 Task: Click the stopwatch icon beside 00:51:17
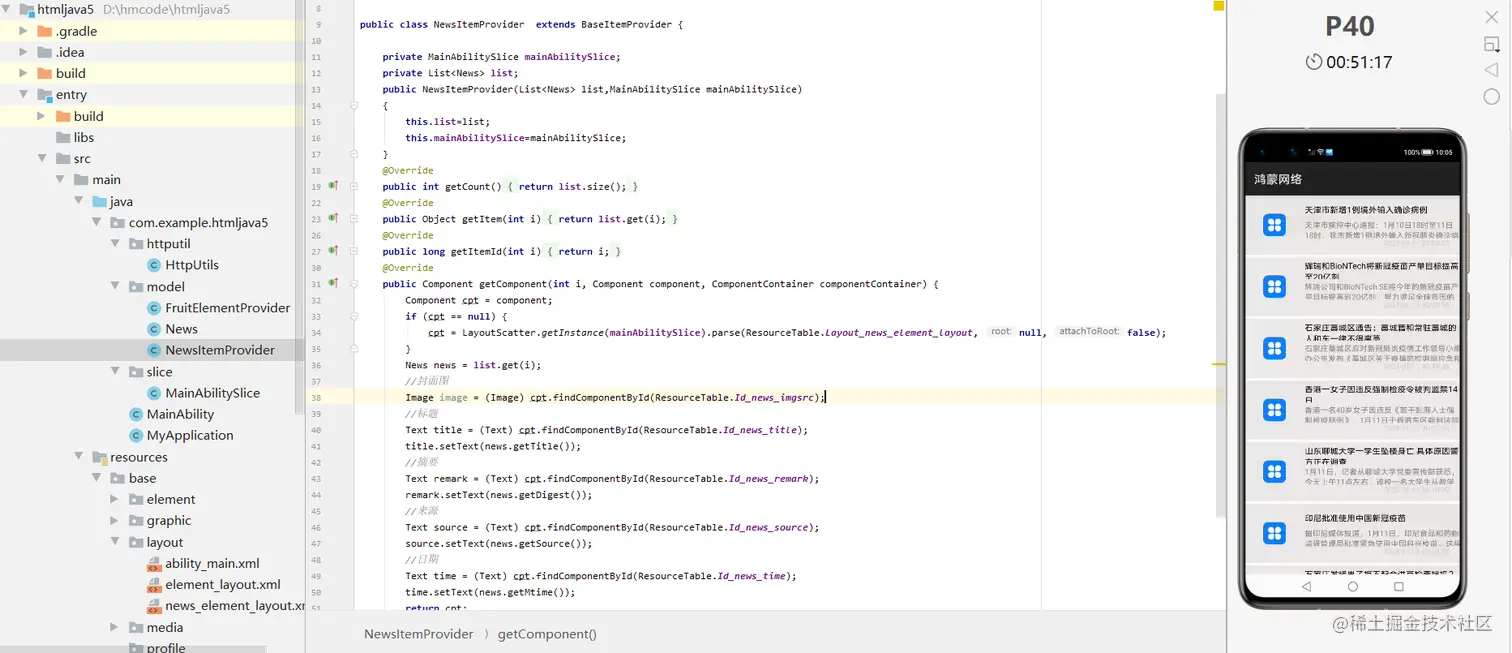1314,62
